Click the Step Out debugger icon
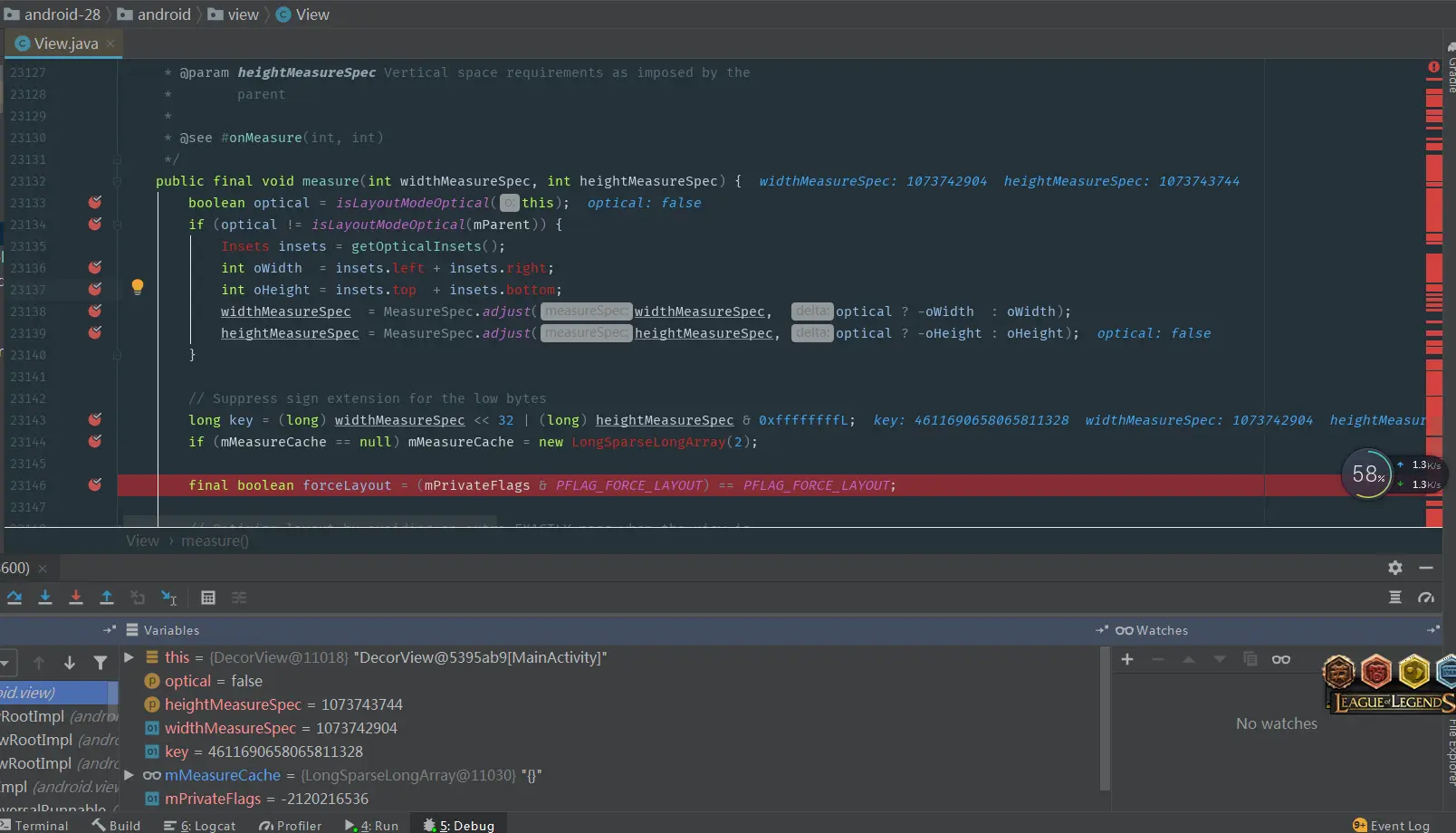1456x833 pixels. [x=107, y=598]
